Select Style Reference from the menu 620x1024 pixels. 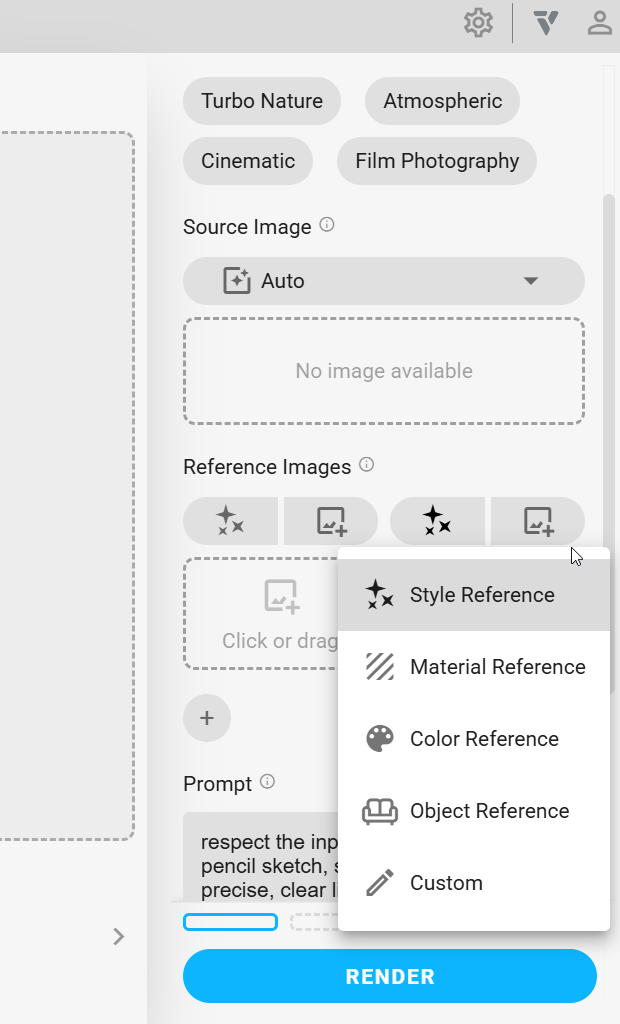click(x=474, y=595)
